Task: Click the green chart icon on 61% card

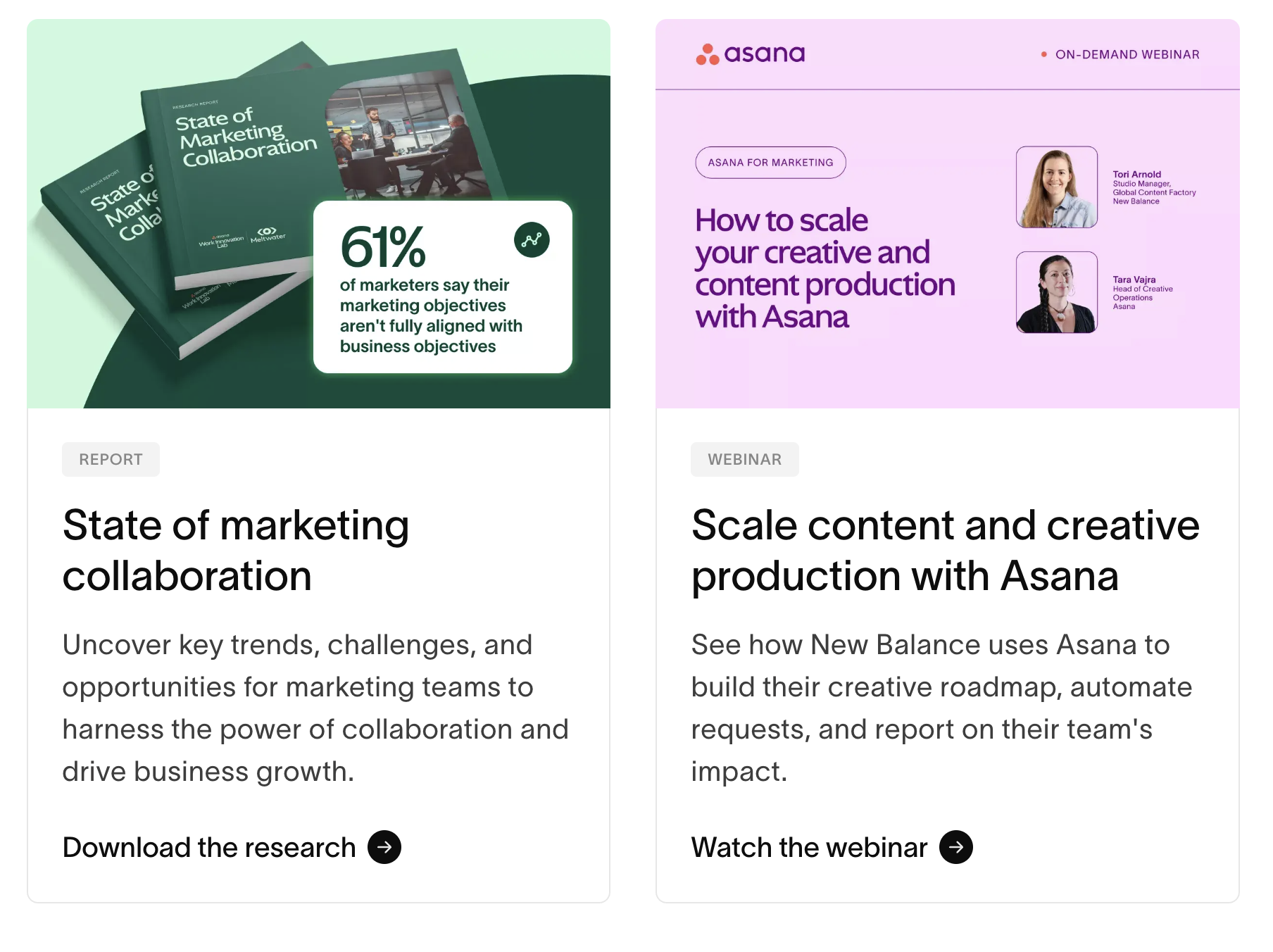Action: click(532, 240)
